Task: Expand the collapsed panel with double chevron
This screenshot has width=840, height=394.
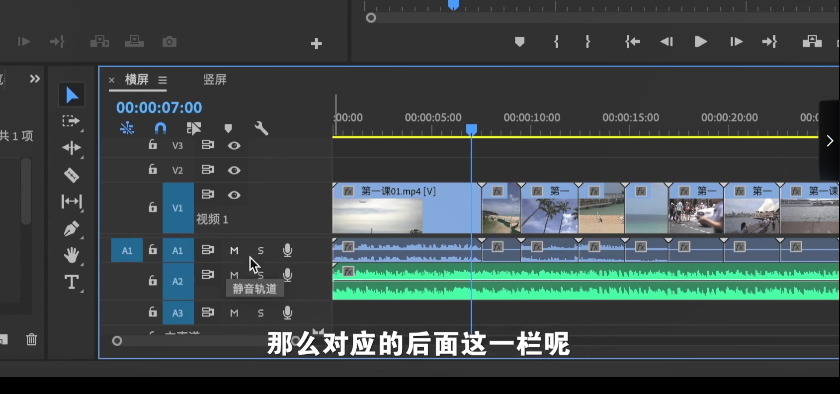Action: [35, 79]
